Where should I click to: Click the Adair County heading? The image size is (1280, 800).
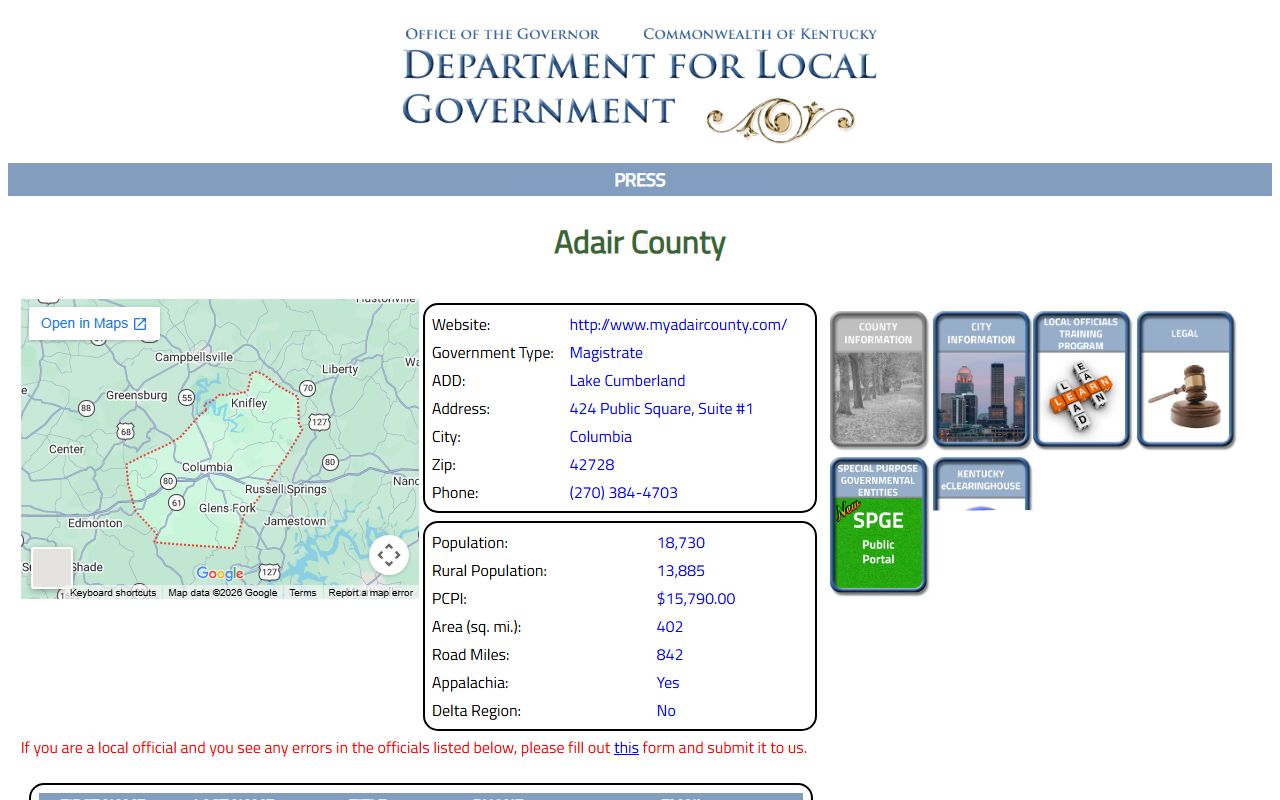pos(640,243)
